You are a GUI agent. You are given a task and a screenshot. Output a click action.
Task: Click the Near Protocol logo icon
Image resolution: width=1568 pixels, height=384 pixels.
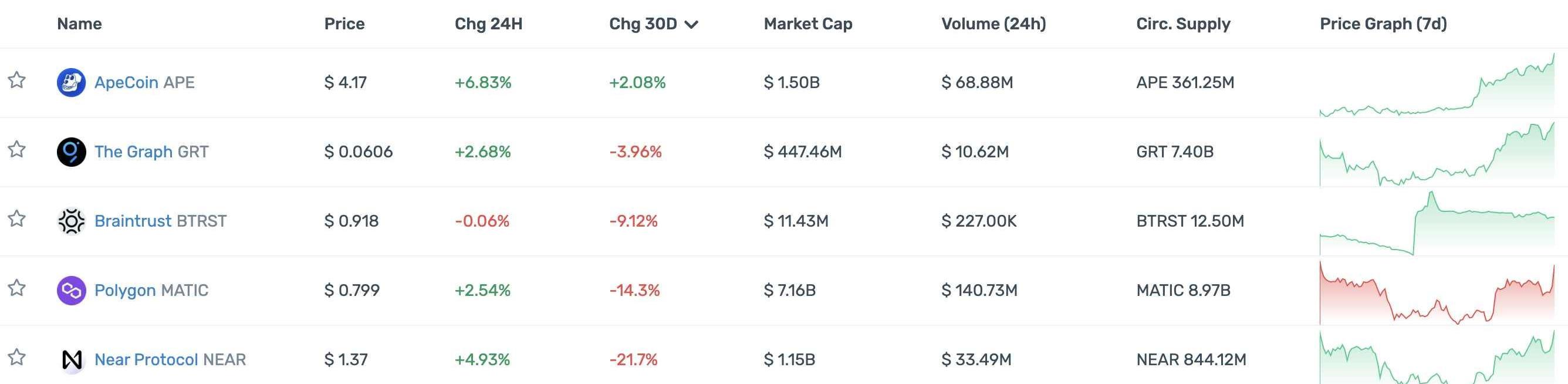pyautogui.click(x=71, y=360)
